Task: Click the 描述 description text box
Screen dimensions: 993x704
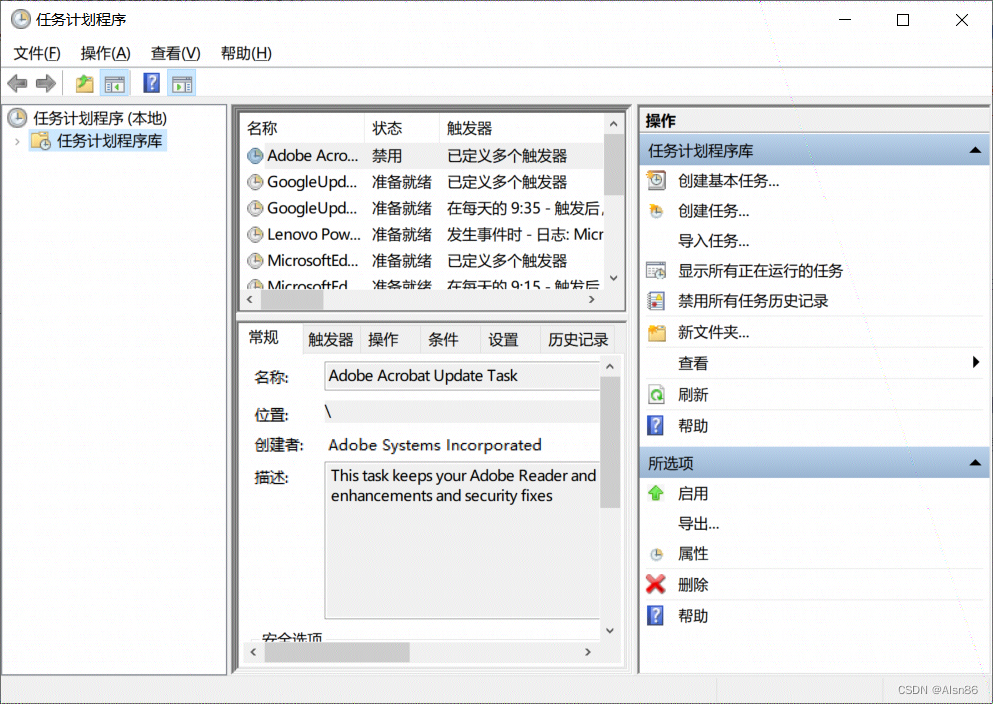Action: click(x=462, y=540)
